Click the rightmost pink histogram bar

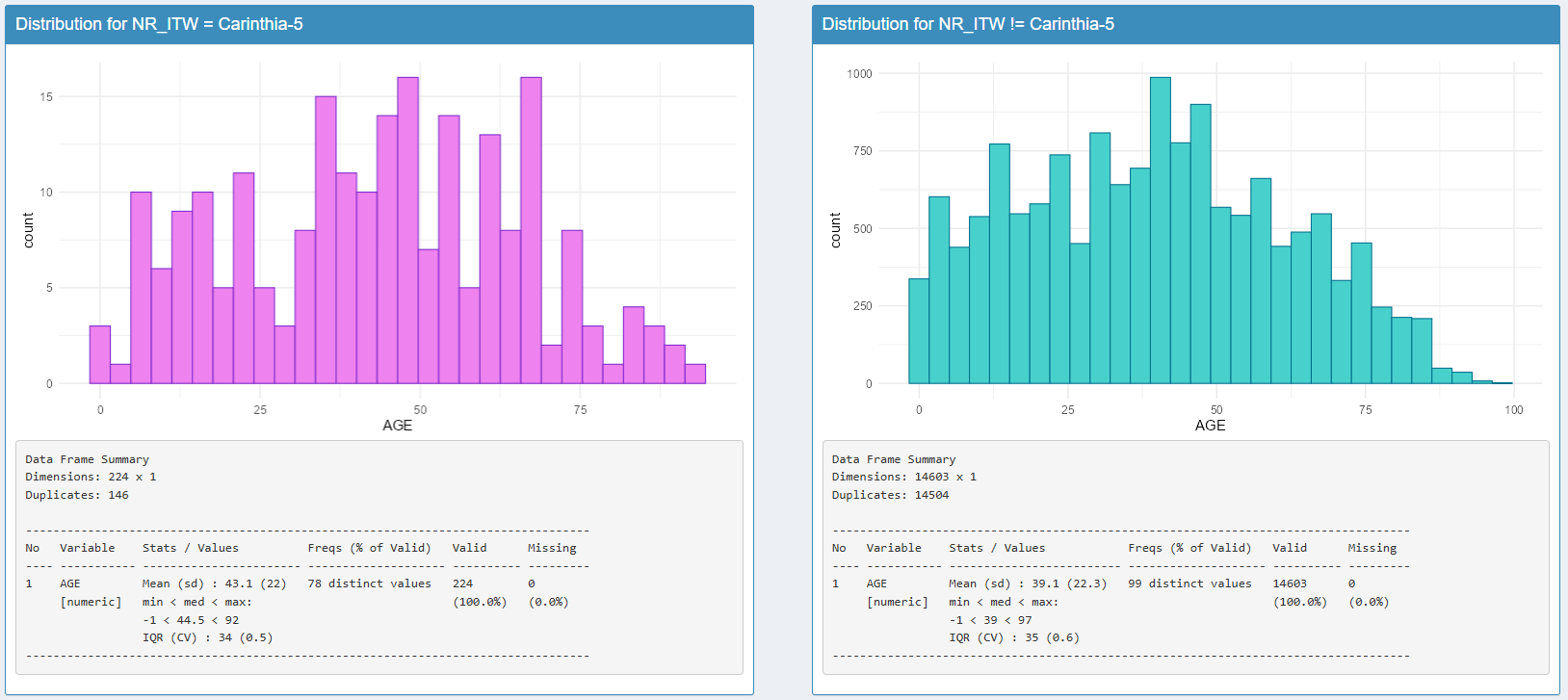point(694,374)
